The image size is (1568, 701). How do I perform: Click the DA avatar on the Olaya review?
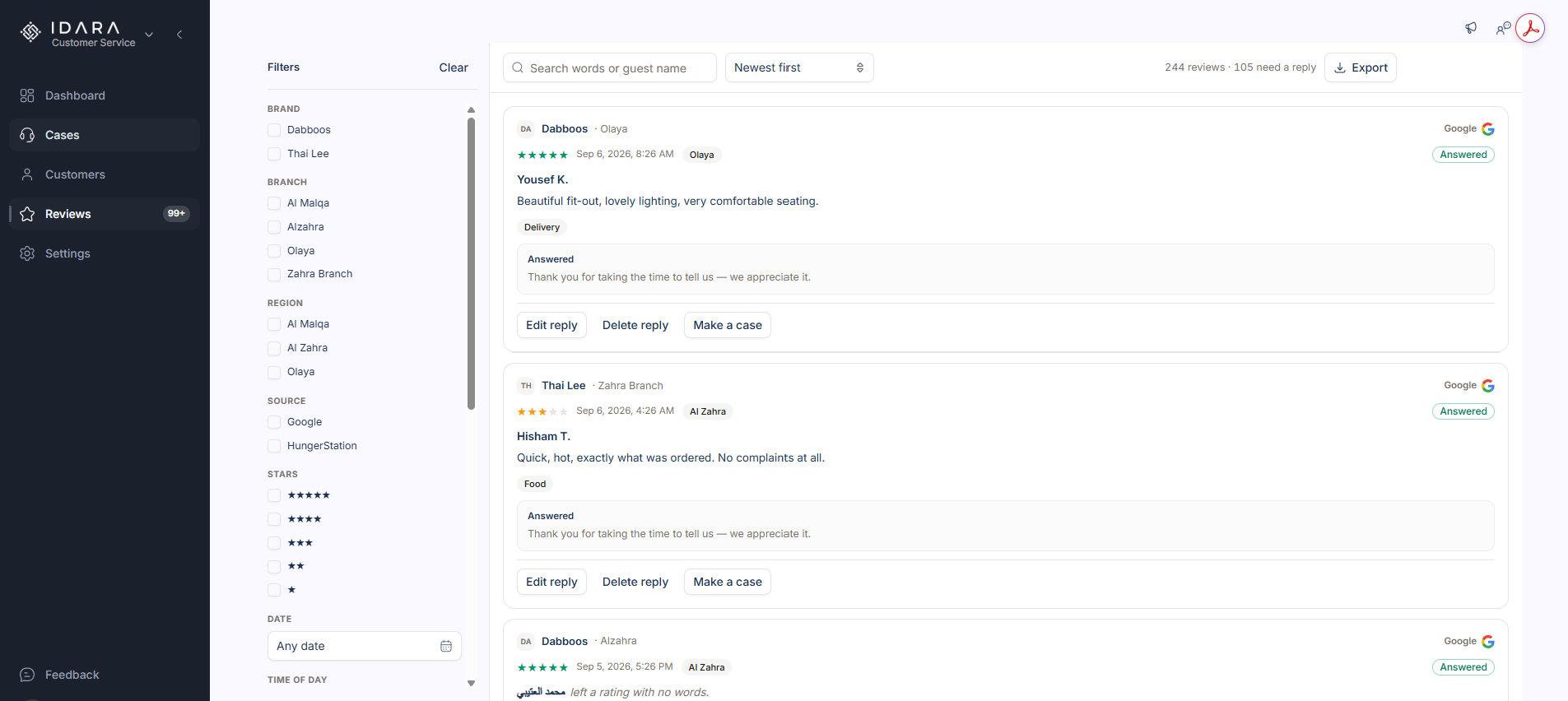tap(526, 129)
